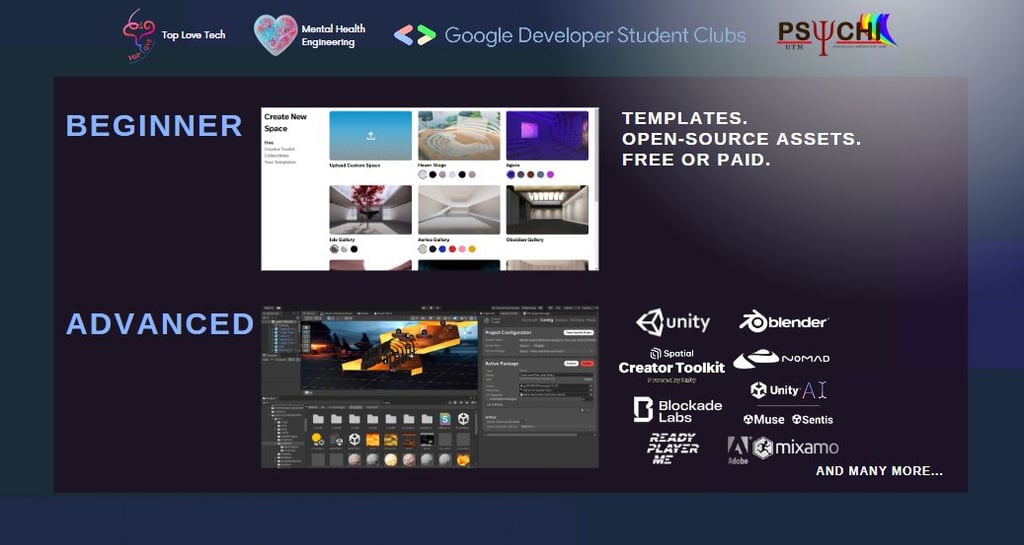Viewport: 1024px width, 545px height.
Task: Click the white button in Project Configuration header
Action: pyautogui.click(x=579, y=332)
